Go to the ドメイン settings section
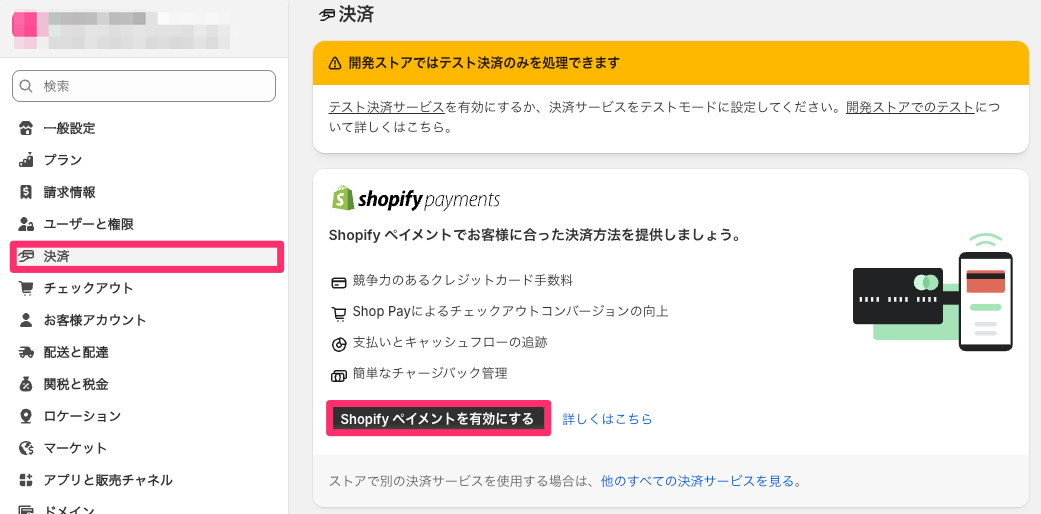 [69, 508]
